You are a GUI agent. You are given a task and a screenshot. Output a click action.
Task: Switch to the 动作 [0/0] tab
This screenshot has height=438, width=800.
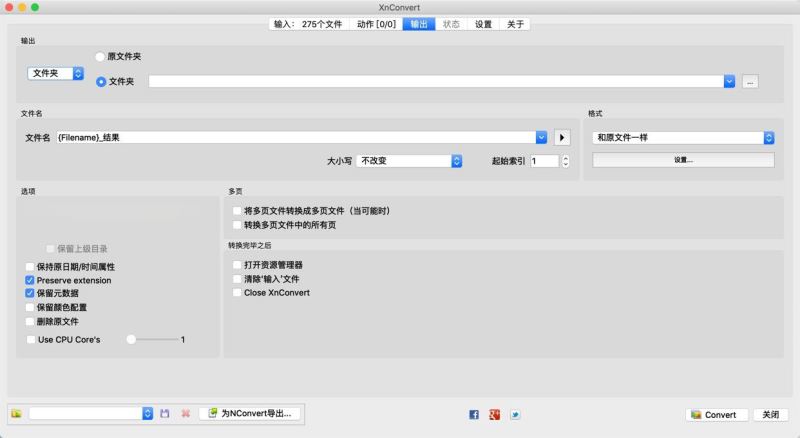(x=376, y=24)
